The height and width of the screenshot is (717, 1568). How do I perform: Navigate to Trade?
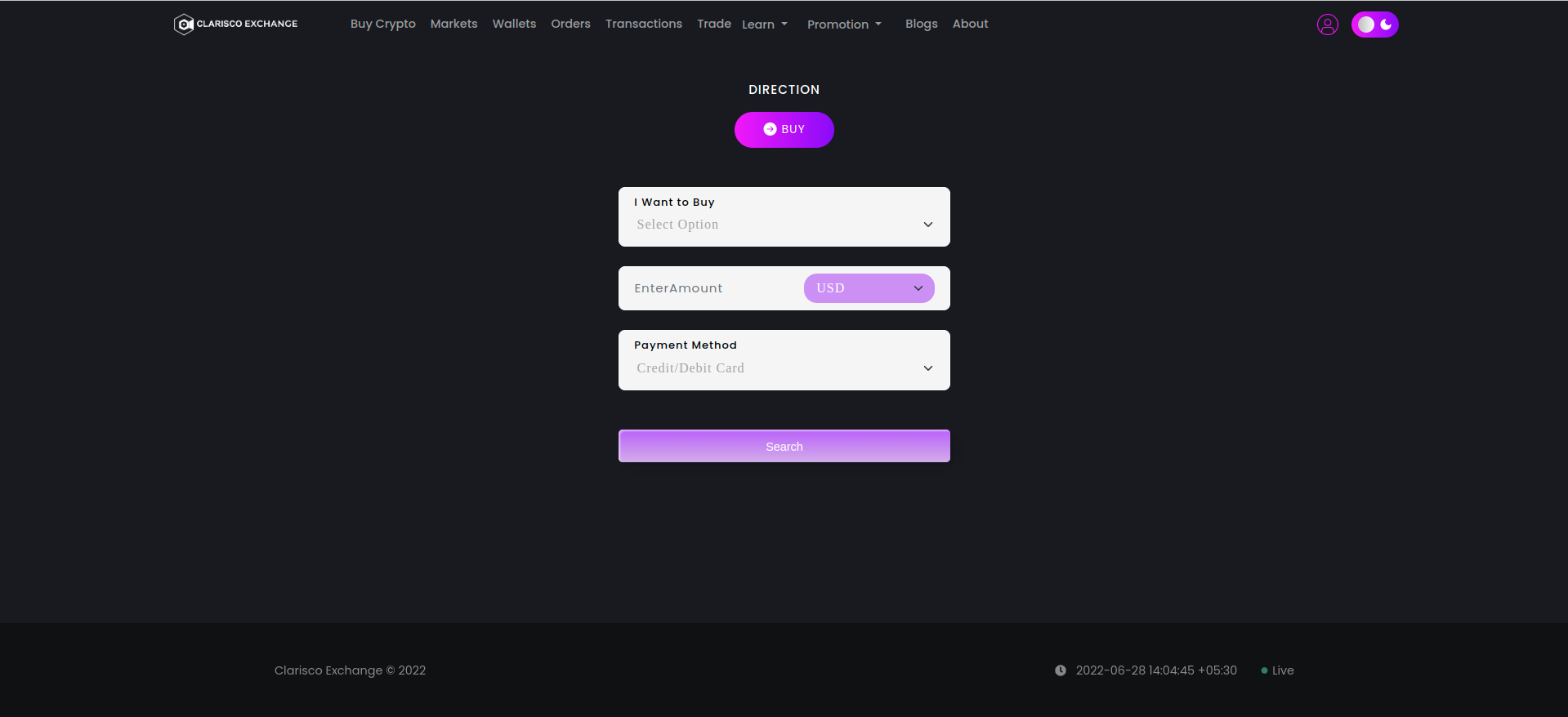[714, 24]
